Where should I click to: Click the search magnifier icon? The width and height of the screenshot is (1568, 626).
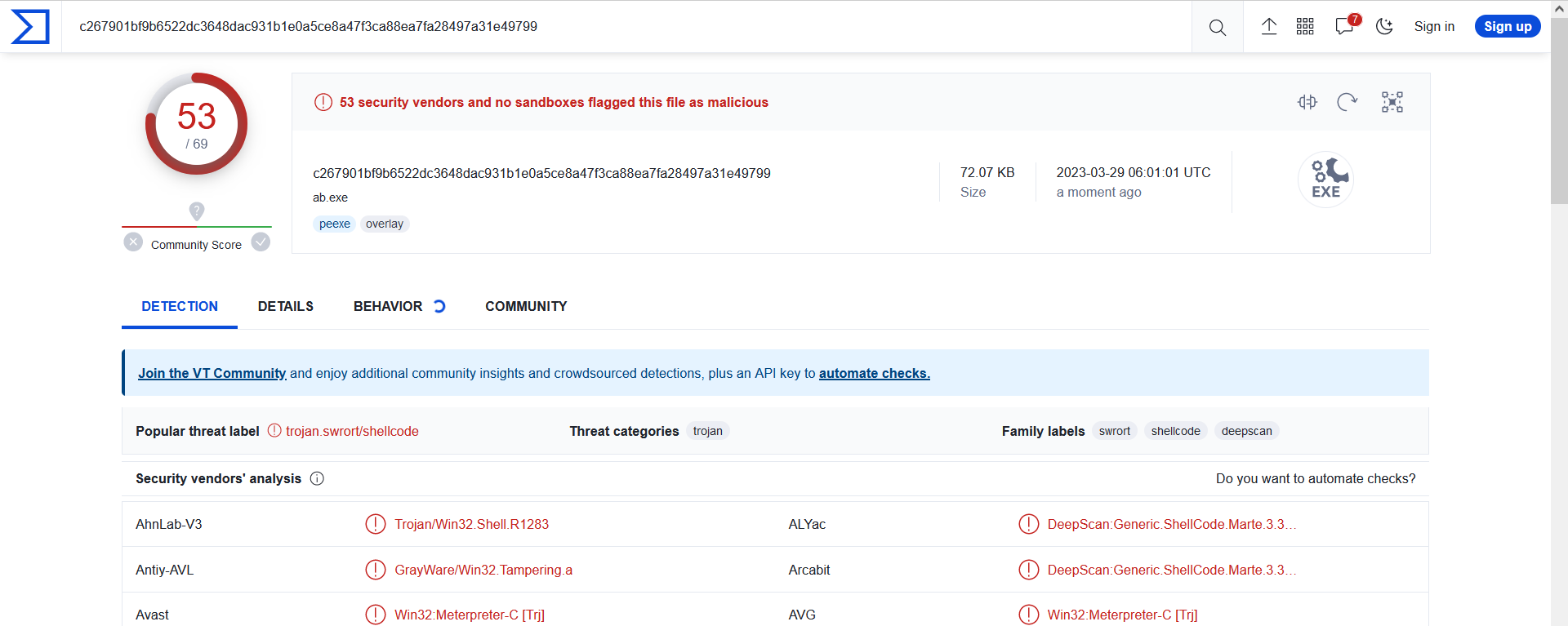tap(1217, 27)
